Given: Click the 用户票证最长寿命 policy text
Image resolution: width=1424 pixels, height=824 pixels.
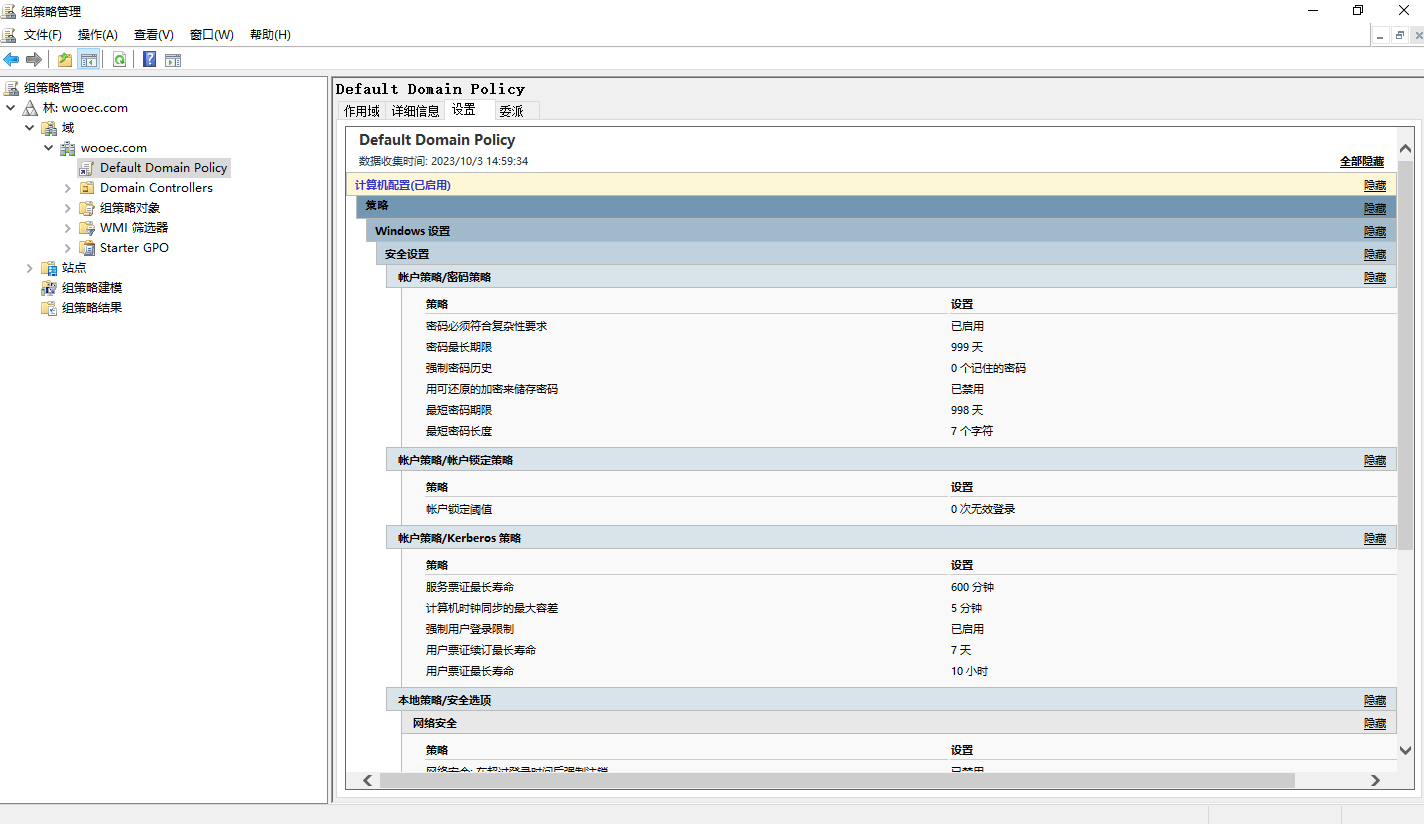Looking at the screenshot, I should [x=470, y=671].
